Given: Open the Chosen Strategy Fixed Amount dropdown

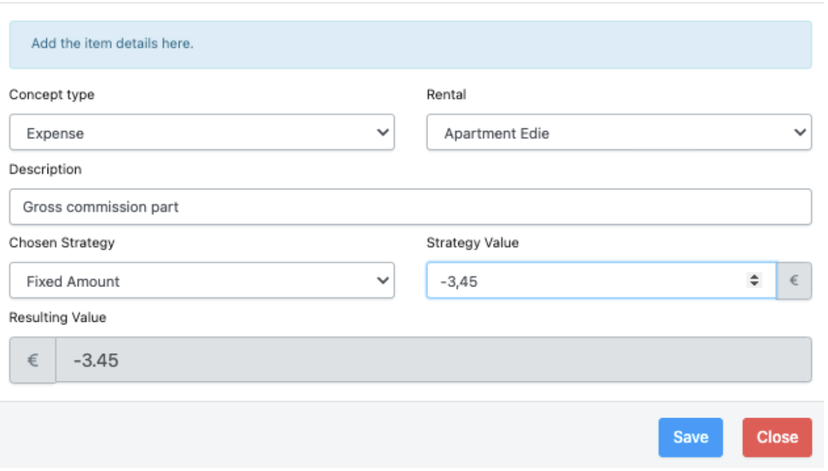Looking at the screenshot, I should [x=200, y=281].
